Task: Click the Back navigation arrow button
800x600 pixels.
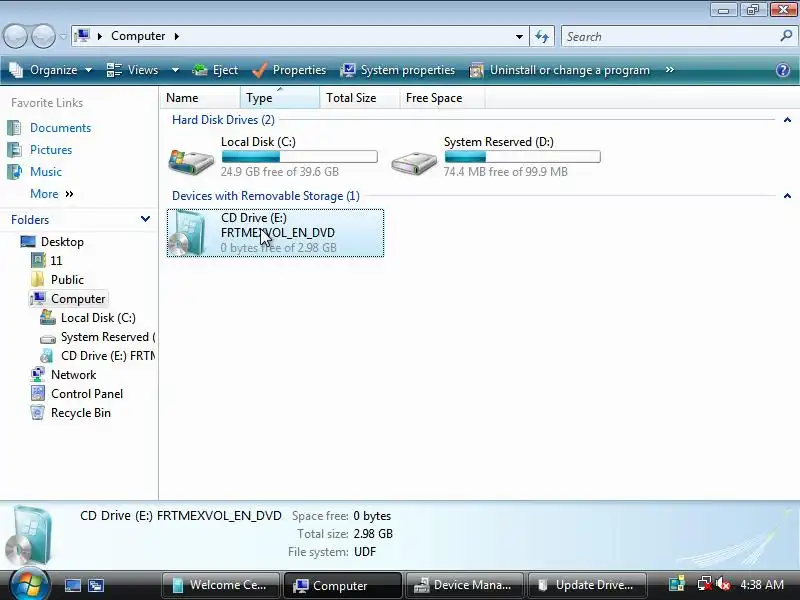Action: (x=16, y=36)
